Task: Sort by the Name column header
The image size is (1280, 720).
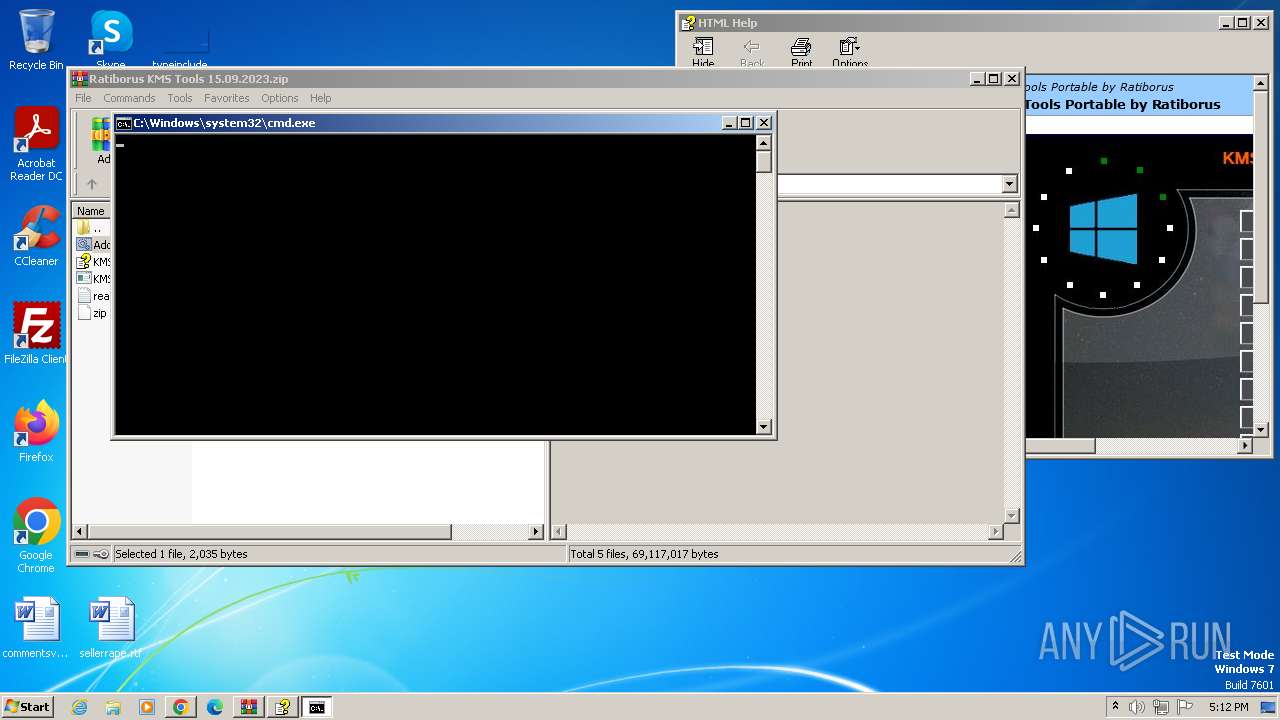Action: click(x=92, y=211)
